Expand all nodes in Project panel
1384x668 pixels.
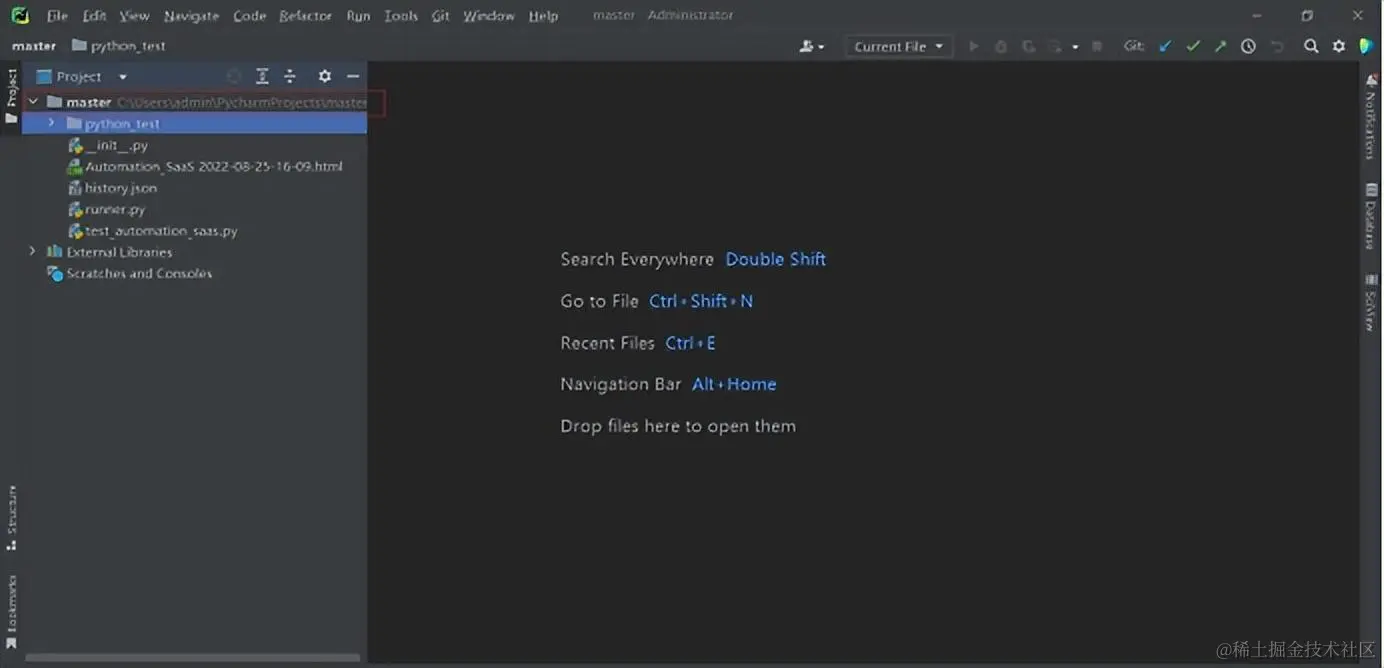pyautogui.click(x=262, y=76)
